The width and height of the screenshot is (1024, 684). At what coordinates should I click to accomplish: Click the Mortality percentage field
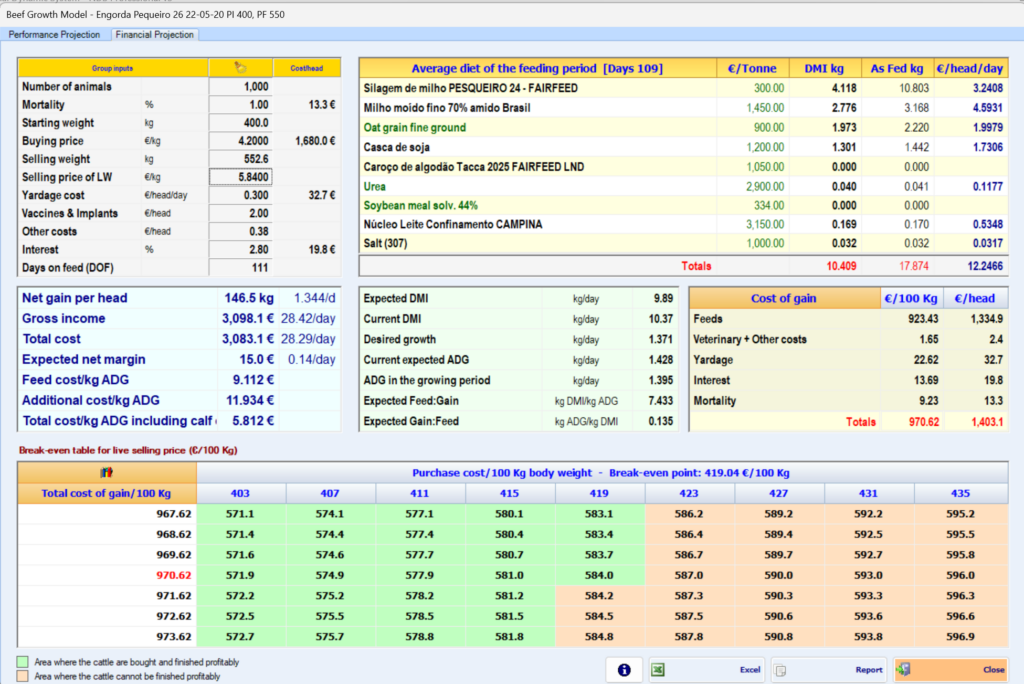tap(240, 105)
